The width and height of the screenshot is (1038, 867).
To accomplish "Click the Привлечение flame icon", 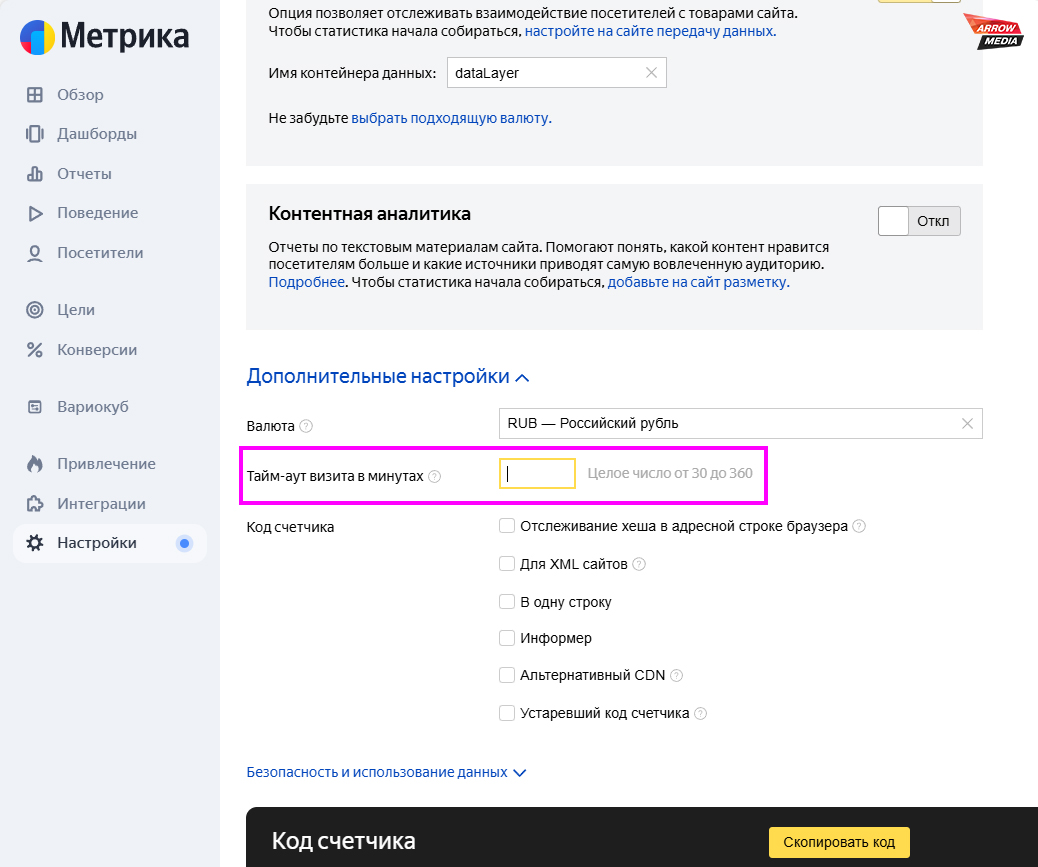I will click(35, 464).
